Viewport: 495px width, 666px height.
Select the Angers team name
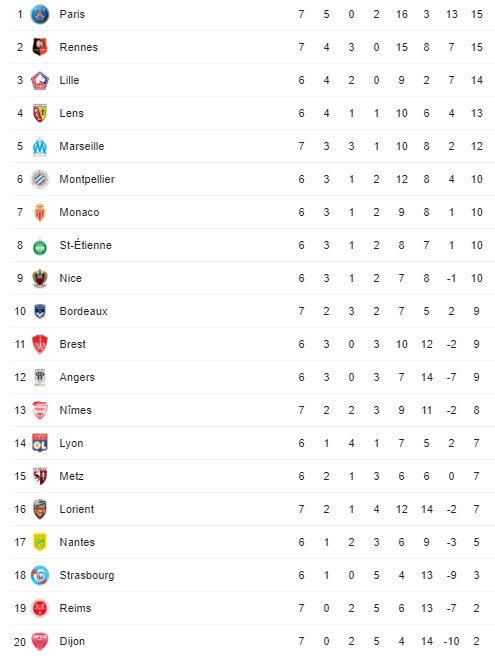77,377
